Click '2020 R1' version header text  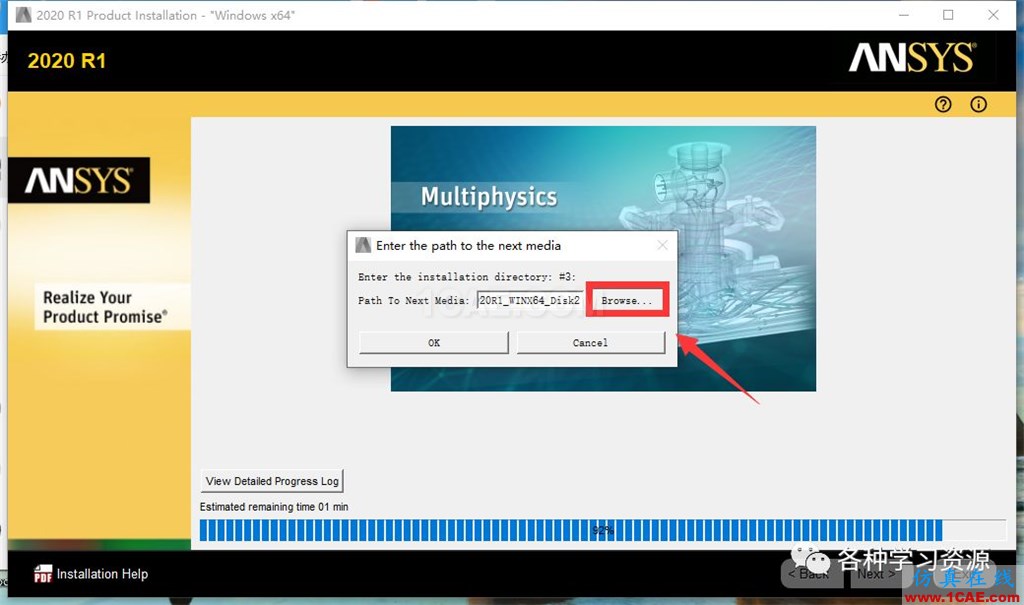(x=67, y=61)
